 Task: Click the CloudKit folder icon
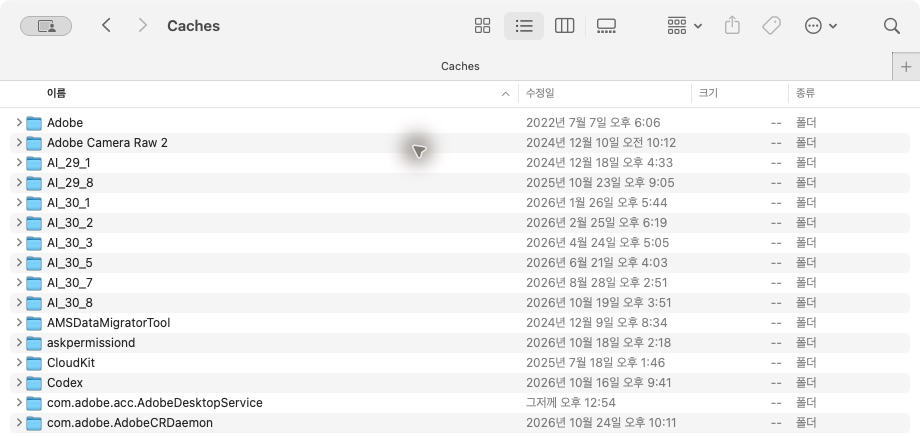[x=34, y=363]
